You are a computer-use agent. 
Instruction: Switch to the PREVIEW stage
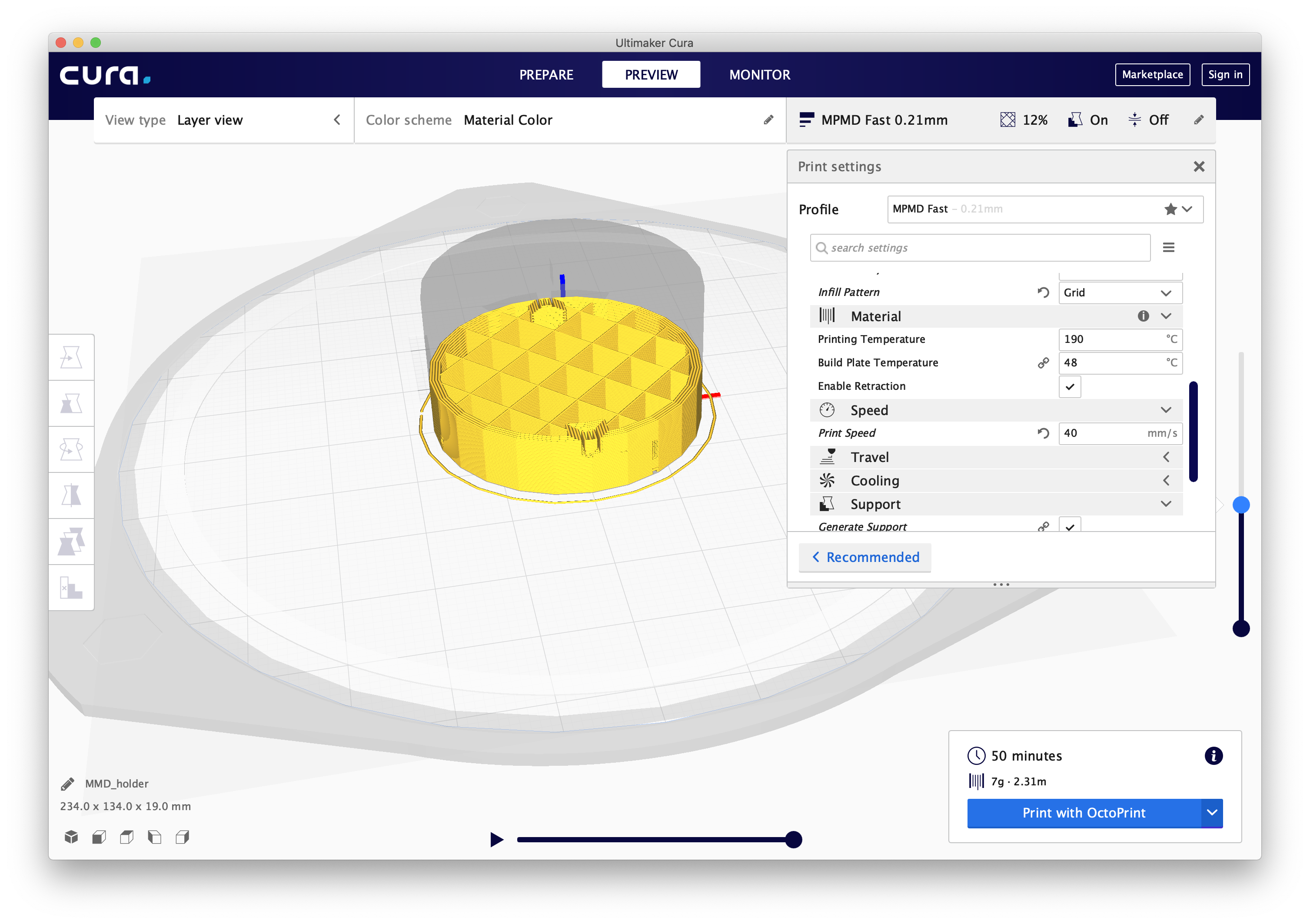point(651,75)
